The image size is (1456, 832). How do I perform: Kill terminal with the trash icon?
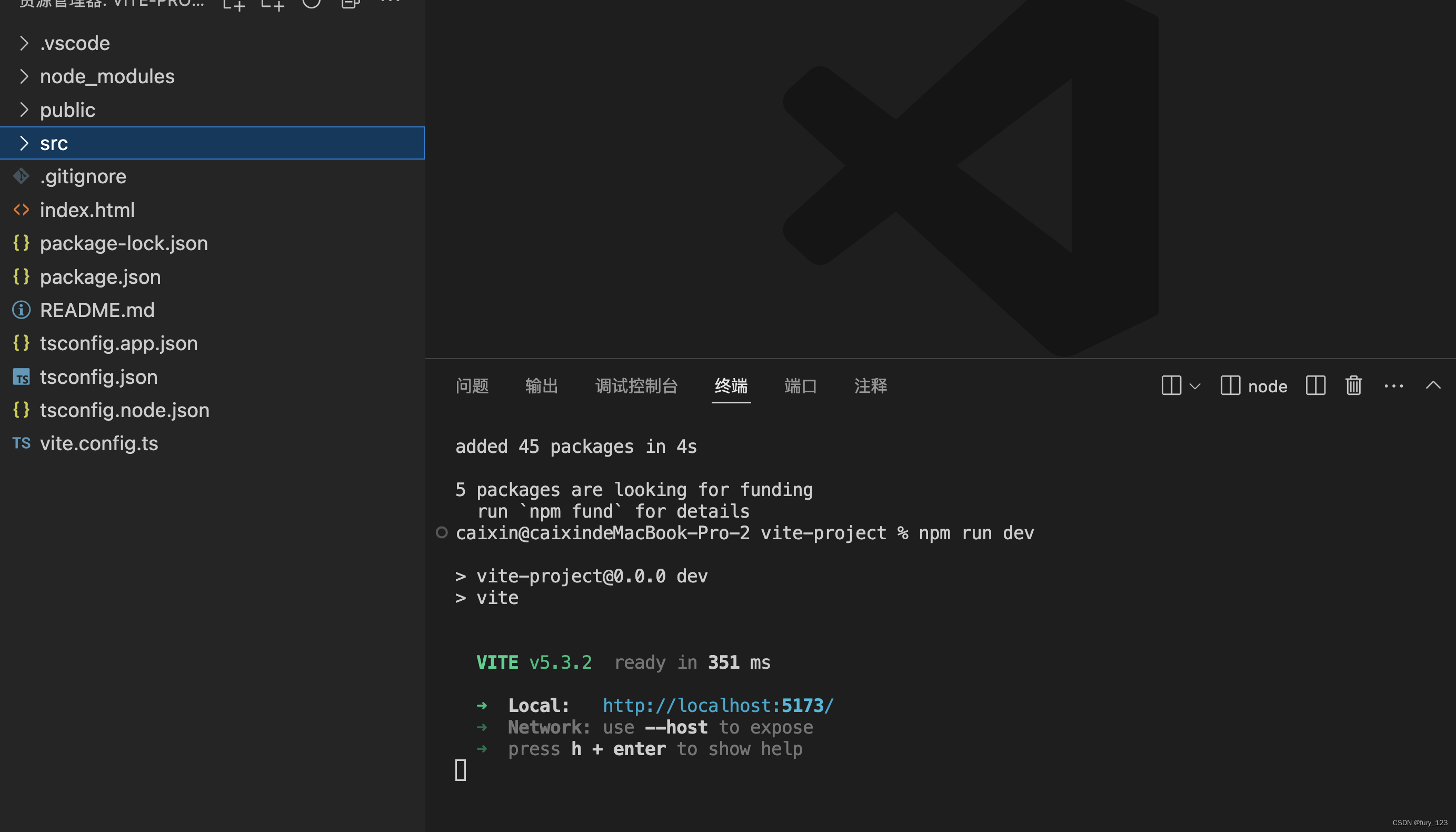pos(1353,385)
